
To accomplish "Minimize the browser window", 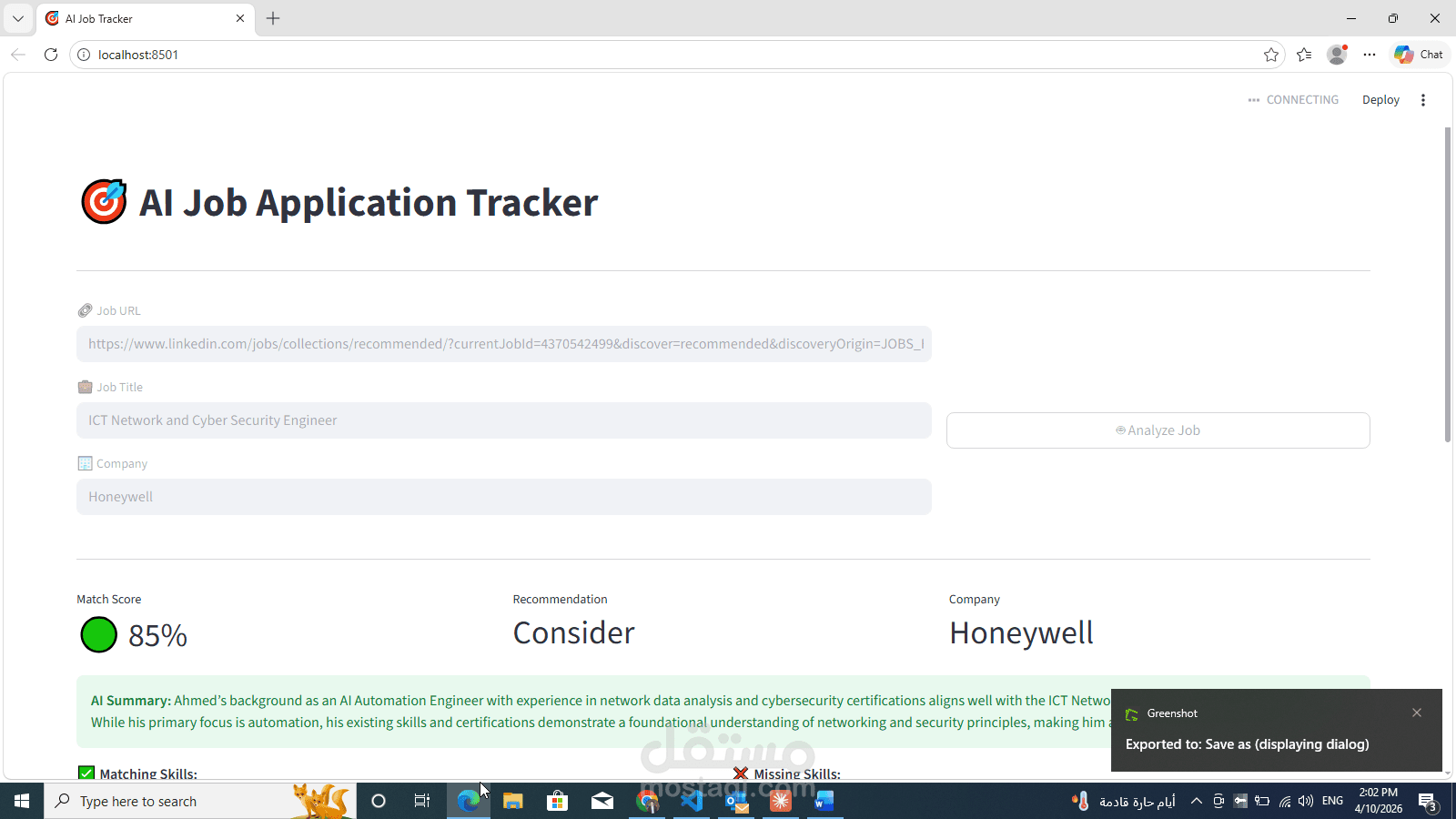I will [x=1351, y=18].
